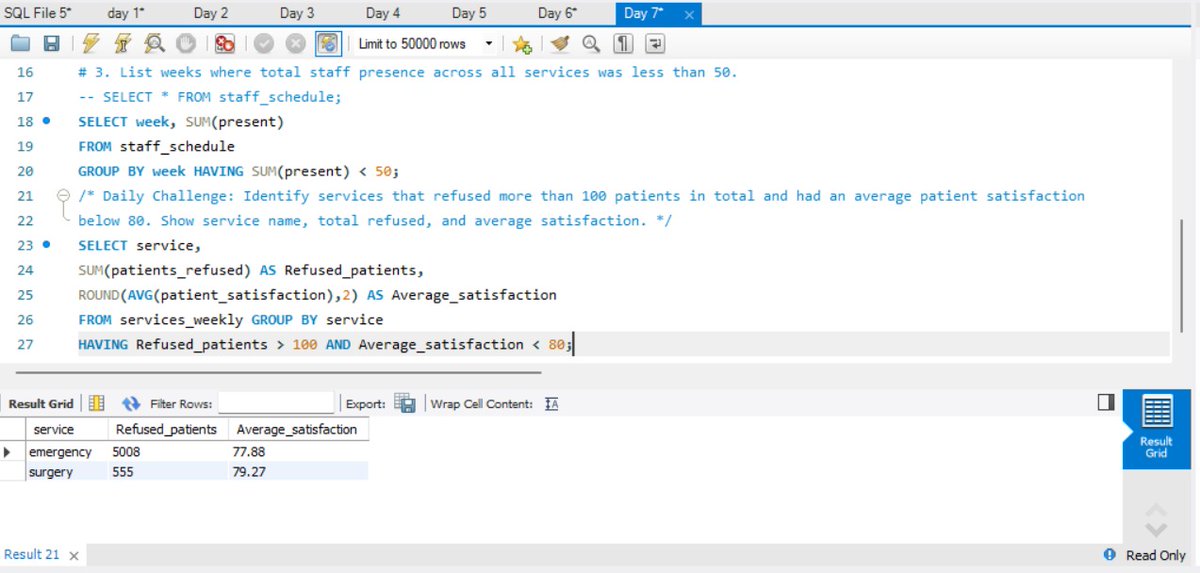Execute the query with the lightning bolt icon
This screenshot has height=573, width=1200.
point(92,44)
